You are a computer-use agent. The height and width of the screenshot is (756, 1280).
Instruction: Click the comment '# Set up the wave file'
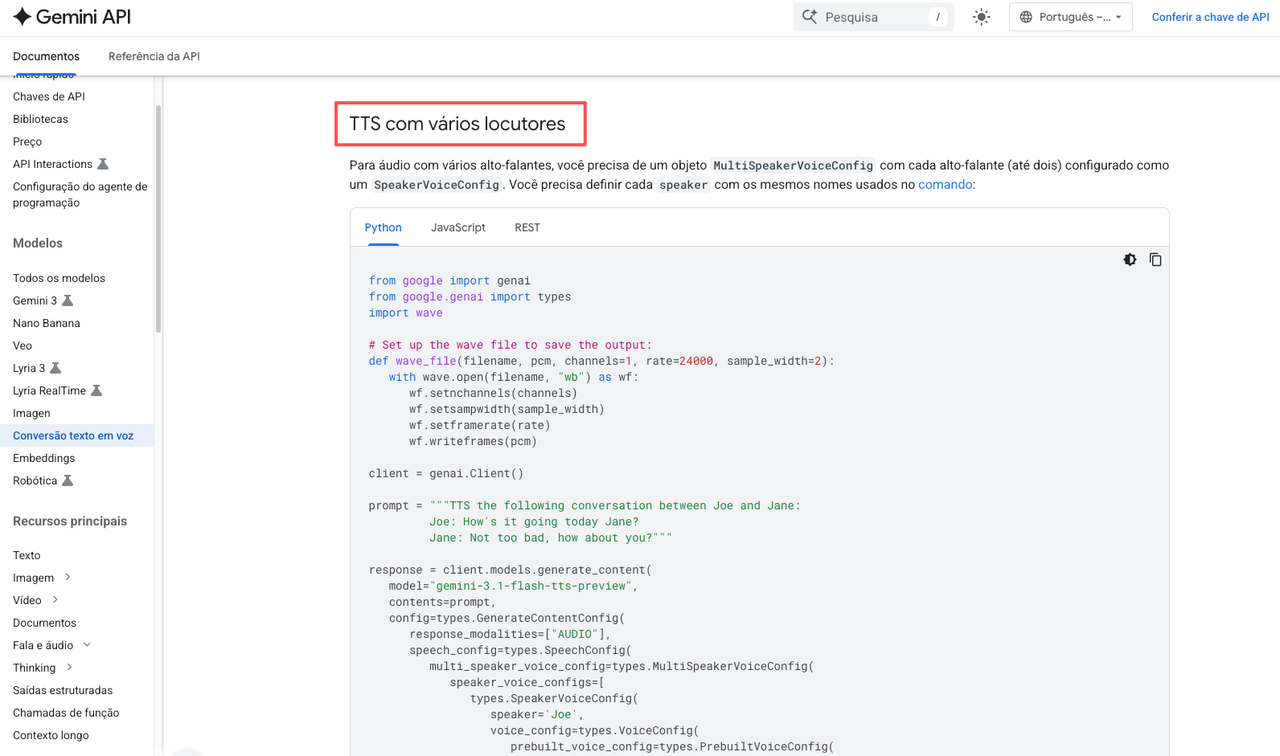coord(510,345)
